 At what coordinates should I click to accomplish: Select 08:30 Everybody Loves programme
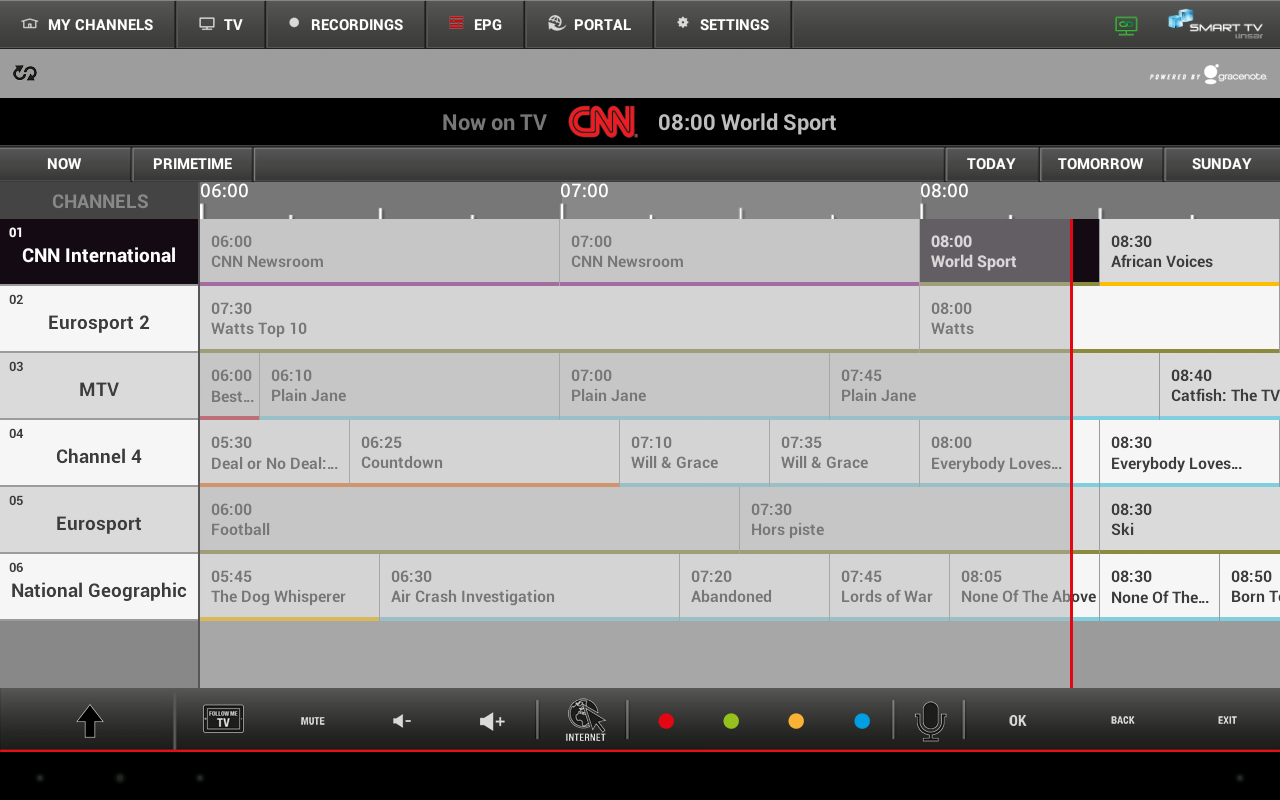point(1190,453)
